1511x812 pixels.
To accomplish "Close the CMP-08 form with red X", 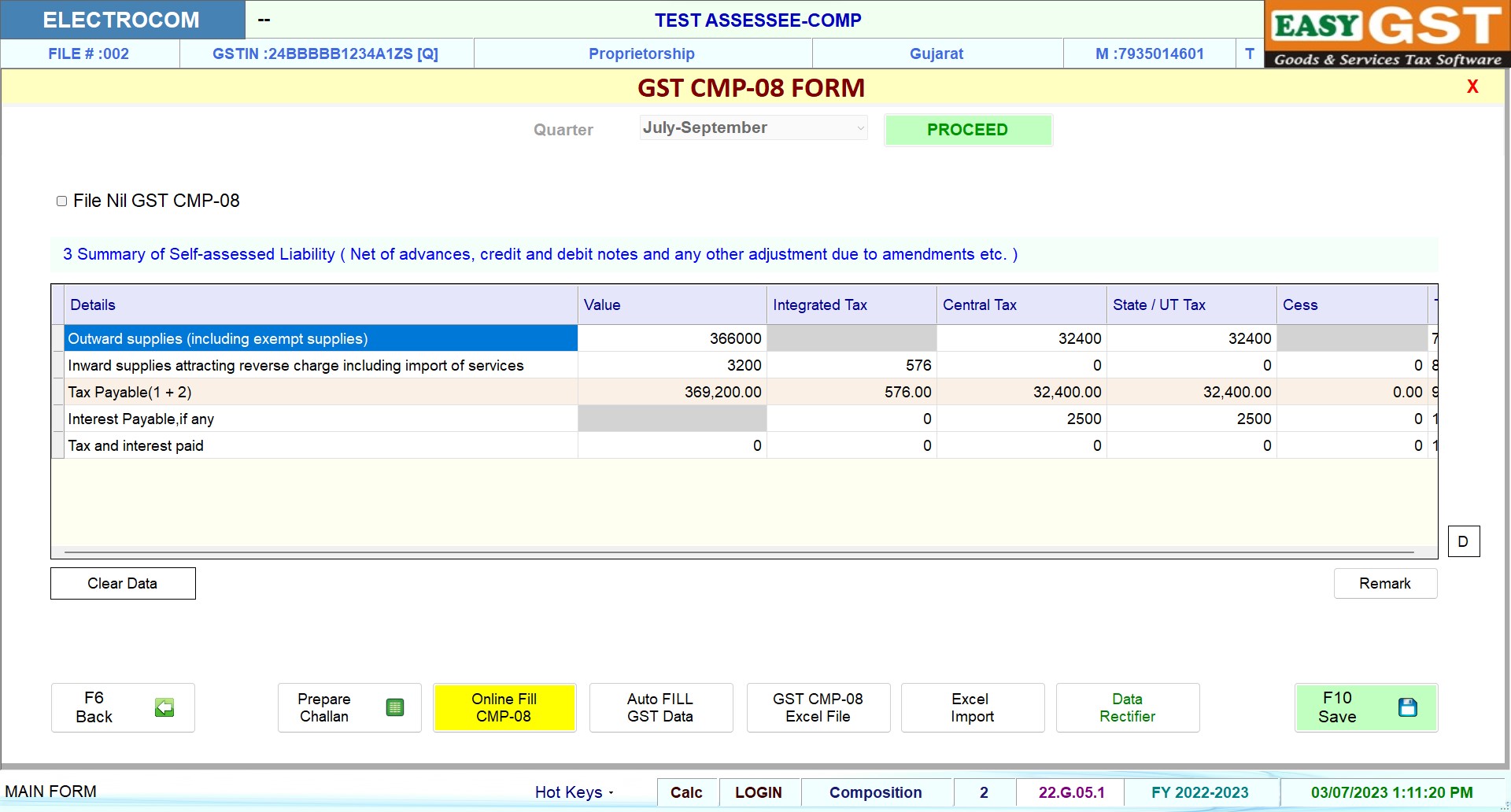I will click(1472, 87).
